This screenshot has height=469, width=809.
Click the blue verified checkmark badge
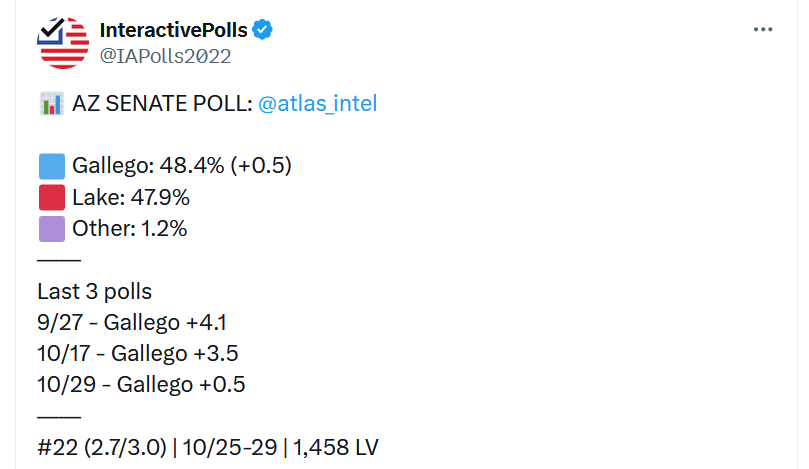click(263, 30)
